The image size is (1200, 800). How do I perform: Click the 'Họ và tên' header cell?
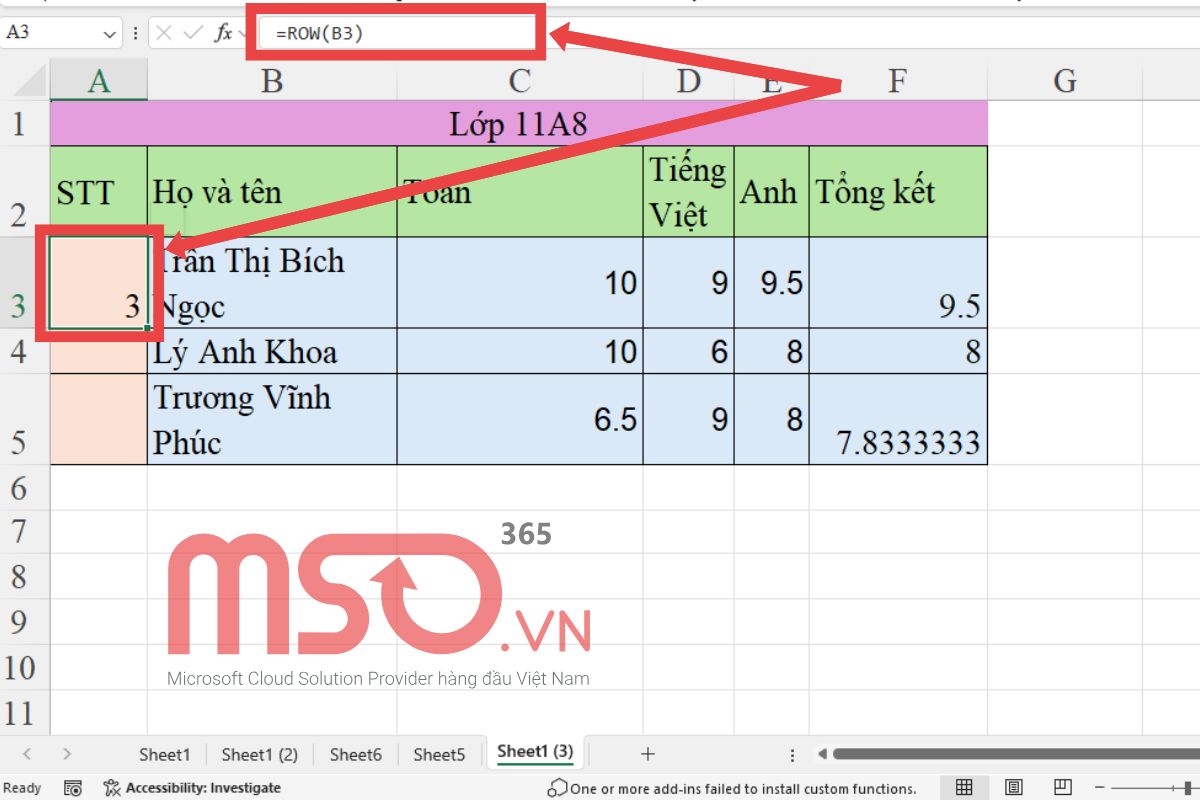(272, 192)
